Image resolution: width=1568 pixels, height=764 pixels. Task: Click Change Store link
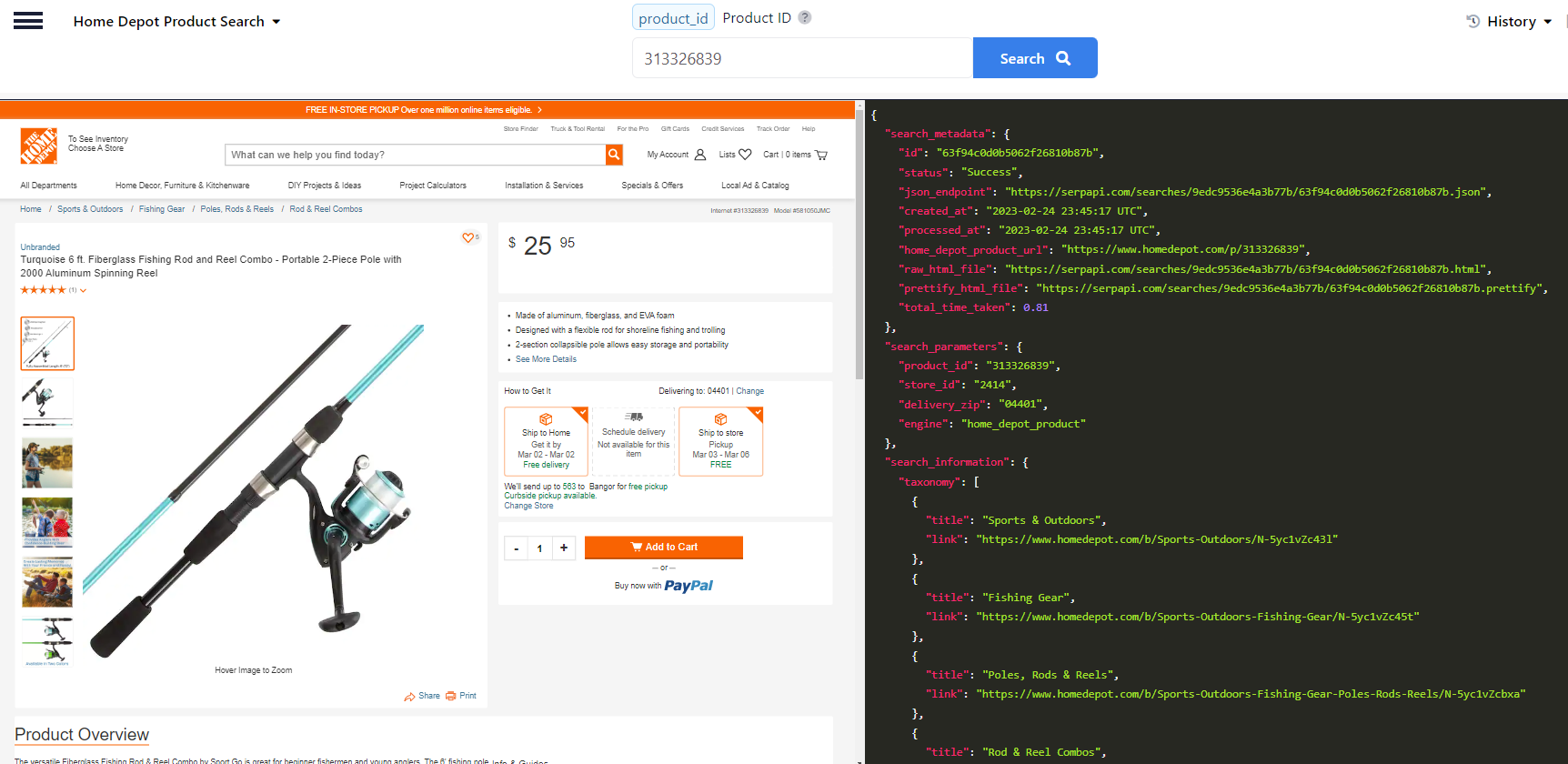click(528, 506)
